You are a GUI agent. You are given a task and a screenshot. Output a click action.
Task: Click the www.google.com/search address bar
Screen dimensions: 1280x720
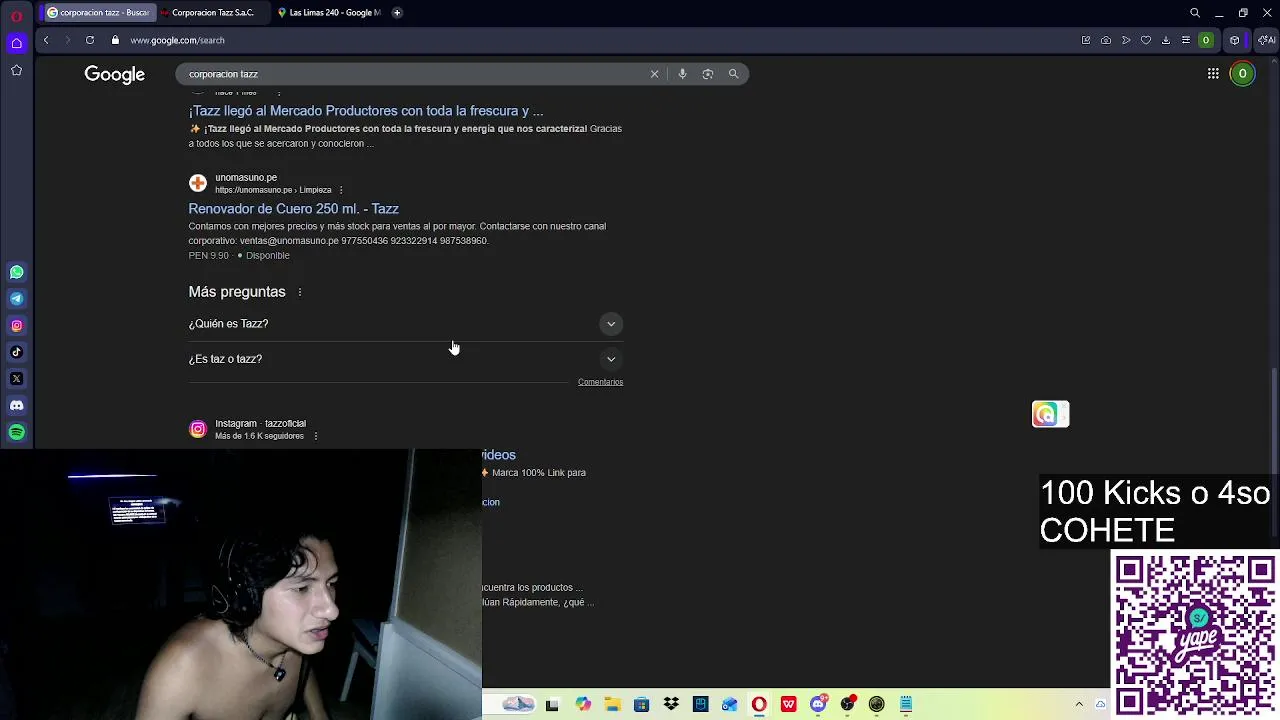click(x=177, y=40)
